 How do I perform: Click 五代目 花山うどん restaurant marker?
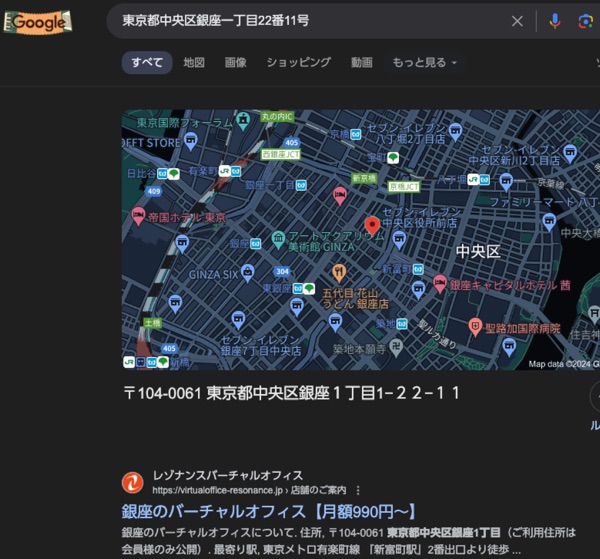339,273
